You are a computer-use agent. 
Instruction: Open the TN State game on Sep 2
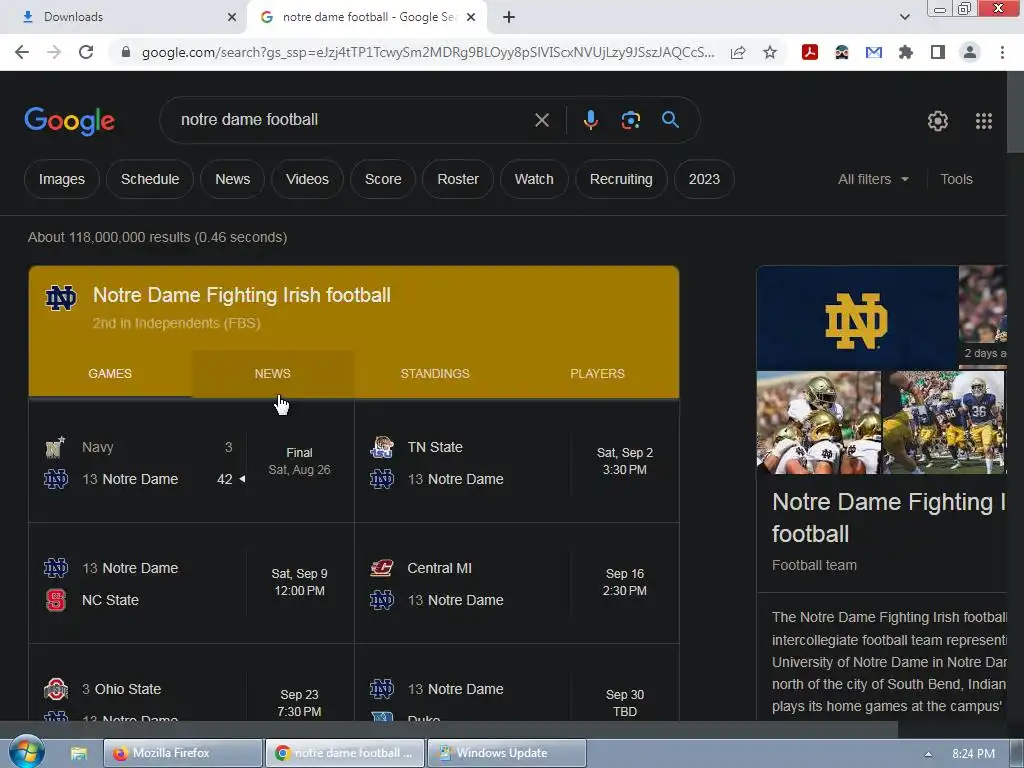click(517, 462)
